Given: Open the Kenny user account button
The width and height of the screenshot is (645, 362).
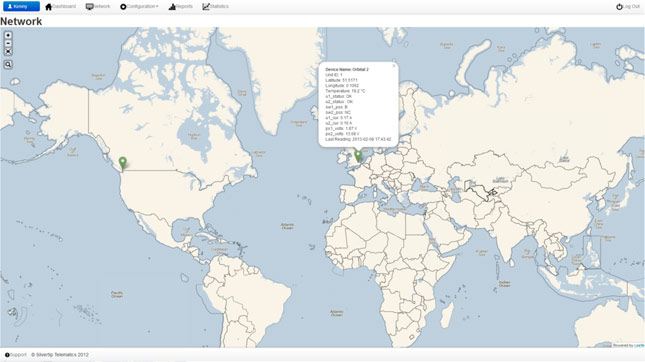Looking at the screenshot, I should click(21, 6).
